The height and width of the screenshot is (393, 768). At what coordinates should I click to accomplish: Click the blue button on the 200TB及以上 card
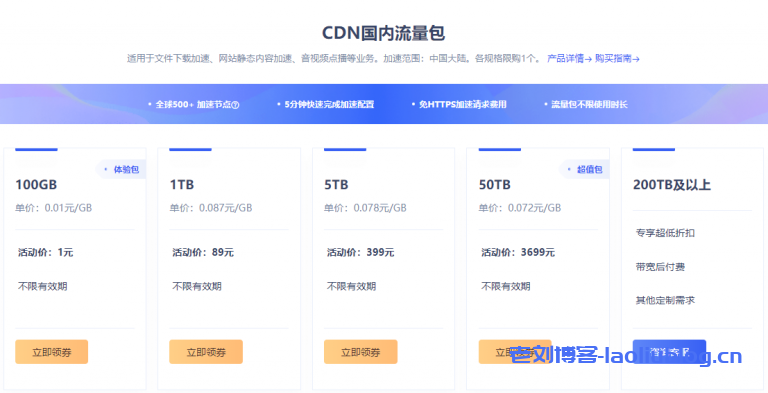coord(669,352)
